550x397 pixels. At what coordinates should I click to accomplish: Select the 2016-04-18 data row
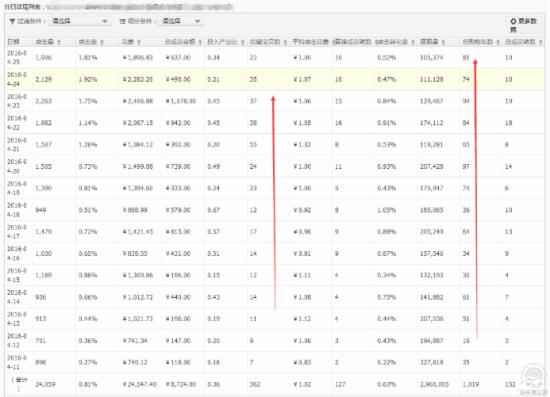[275, 210]
